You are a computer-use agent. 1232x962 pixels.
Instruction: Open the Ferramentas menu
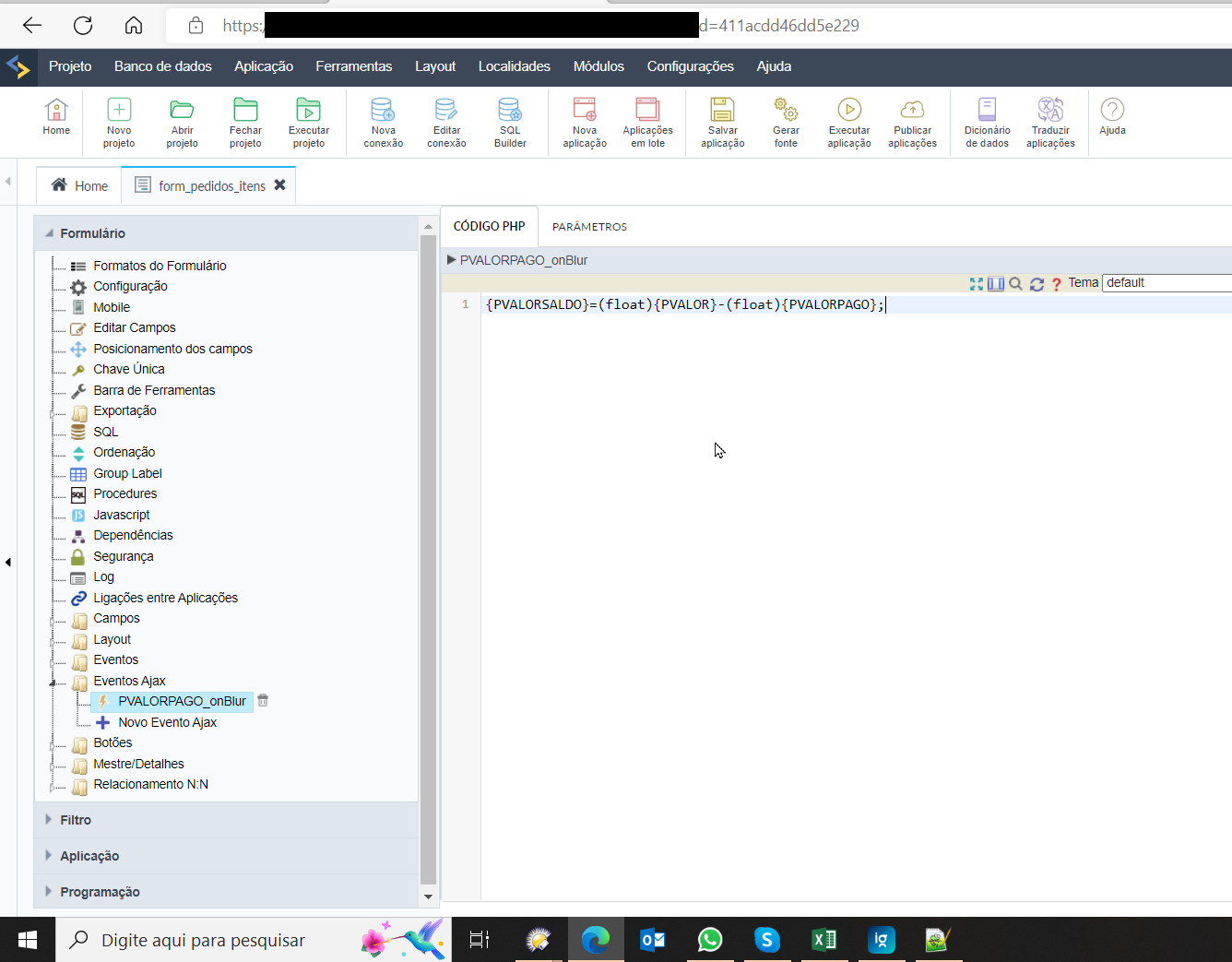(354, 66)
